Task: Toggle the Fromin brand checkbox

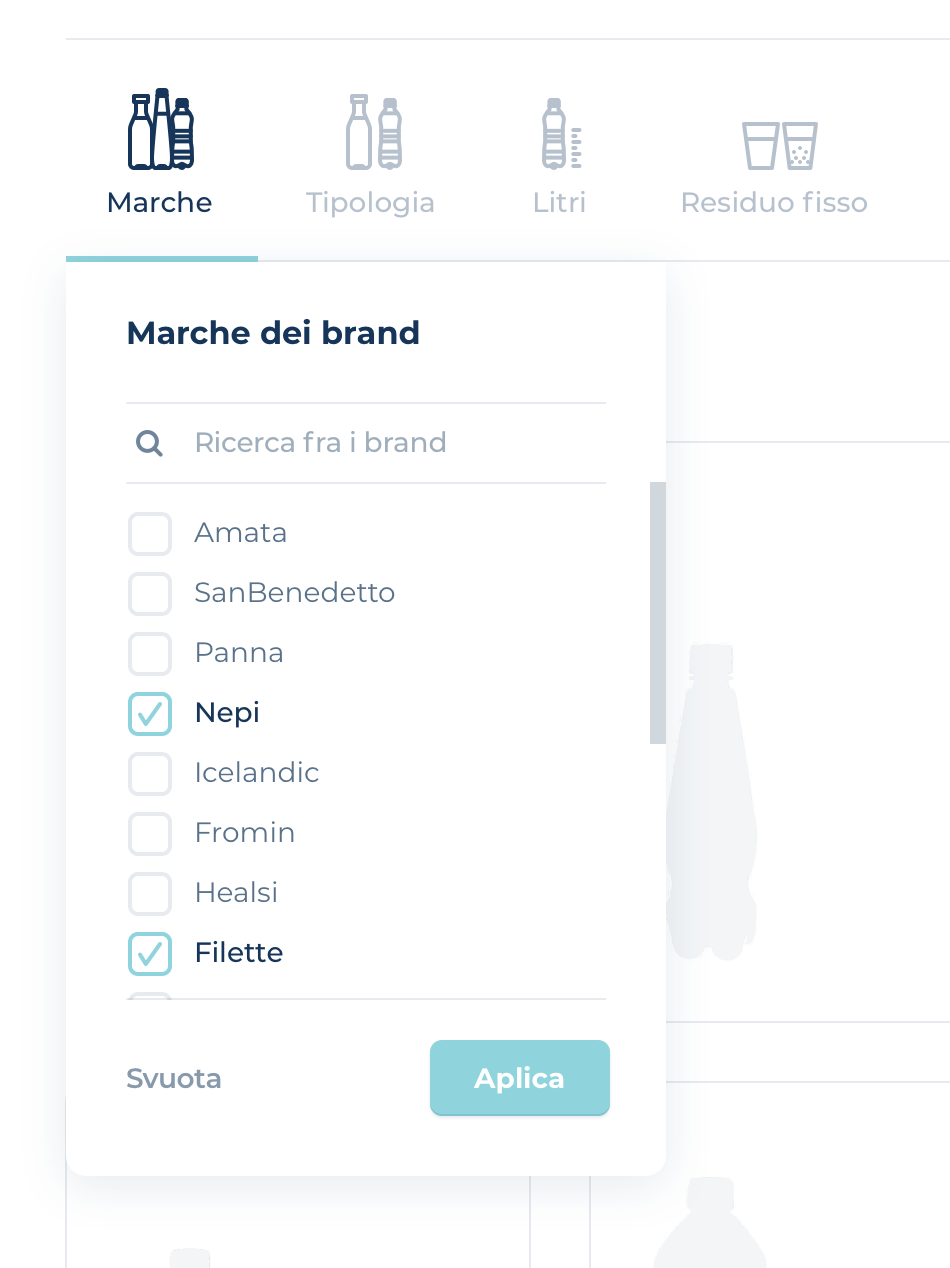Action: pyautogui.click(x=150, y=833)
